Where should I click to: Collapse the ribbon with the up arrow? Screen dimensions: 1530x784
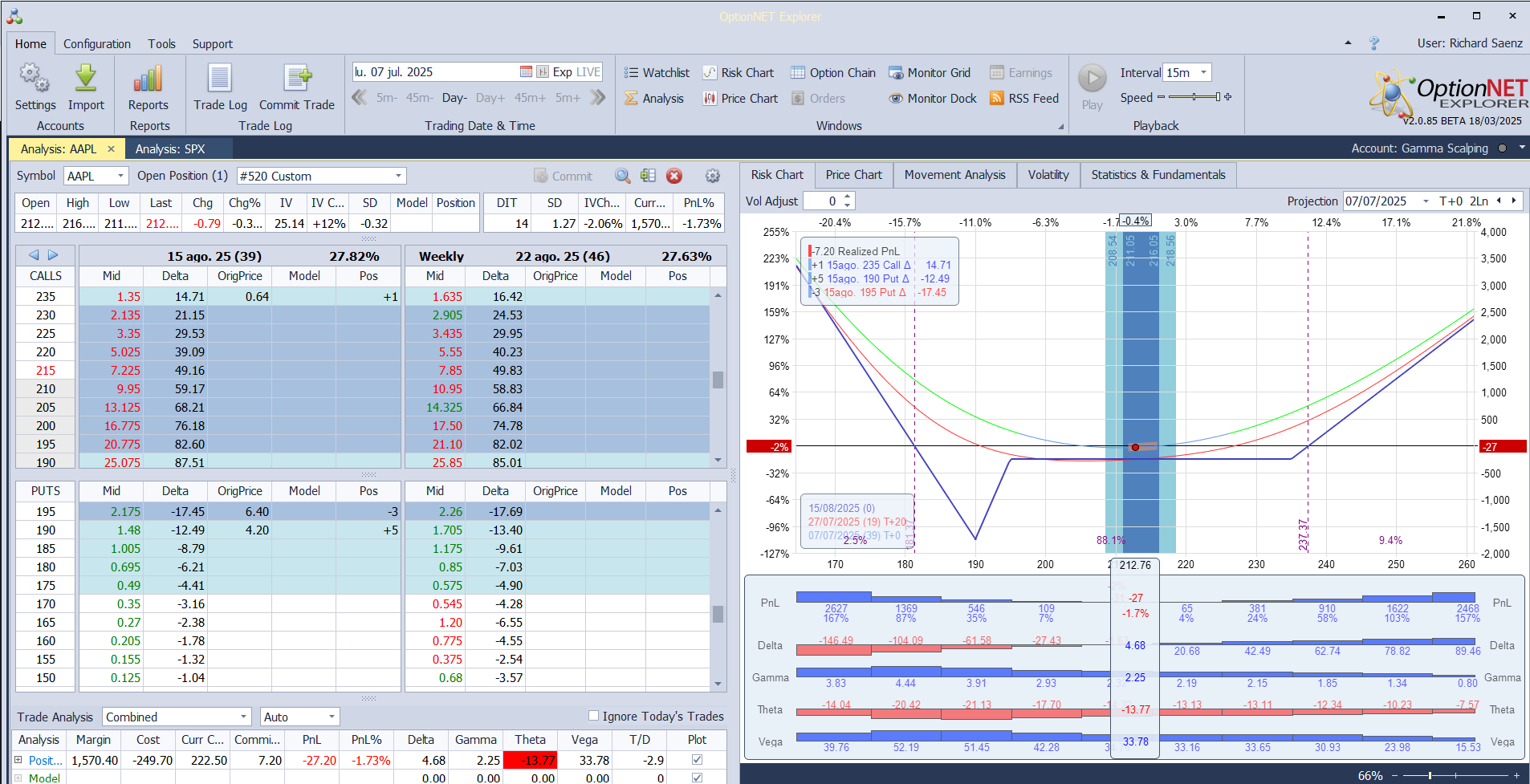click(1348, 43)
